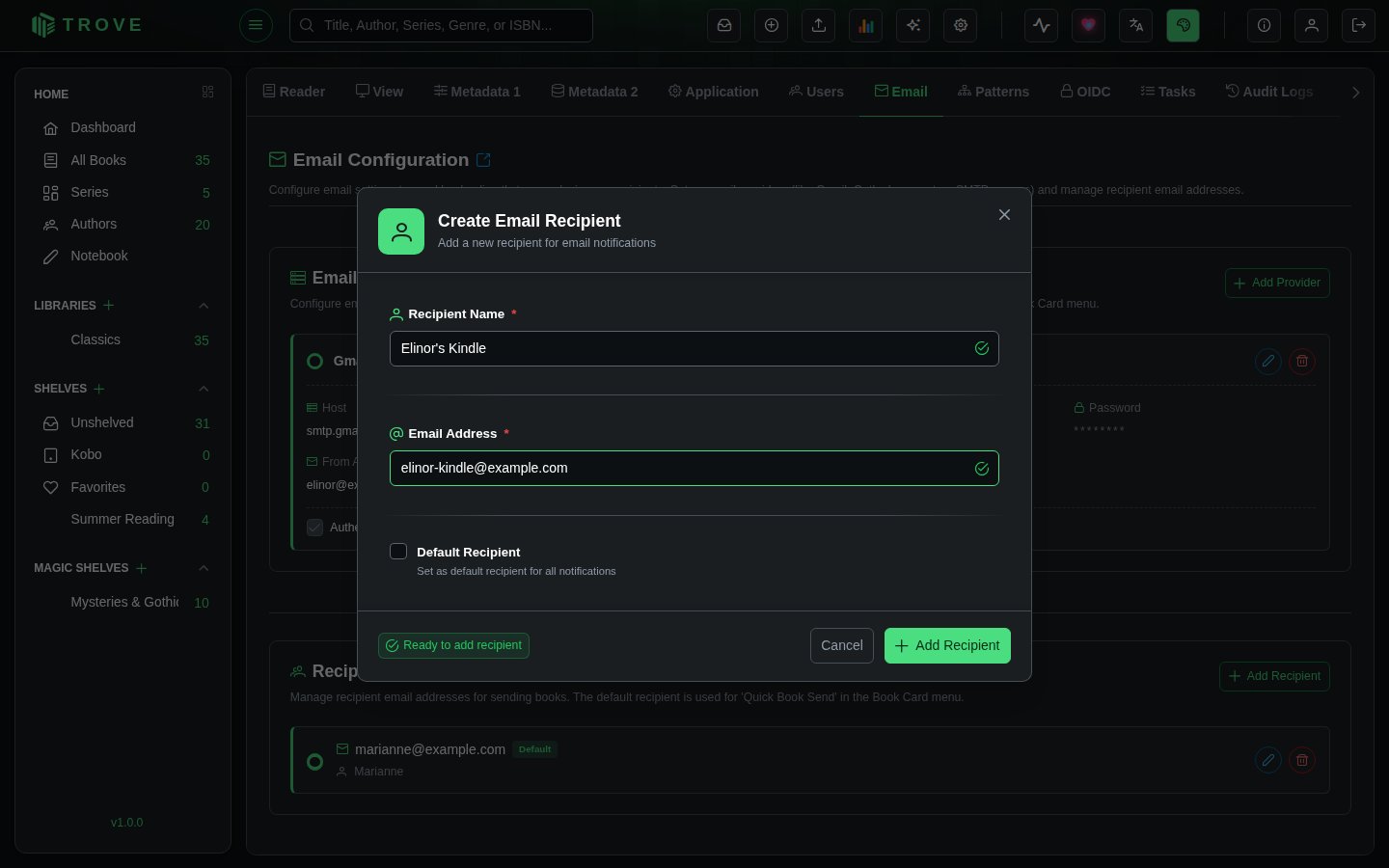1389x868 pixels.
Task: Open the inbox tray icon in top bar
Action: tap(723, 25)
